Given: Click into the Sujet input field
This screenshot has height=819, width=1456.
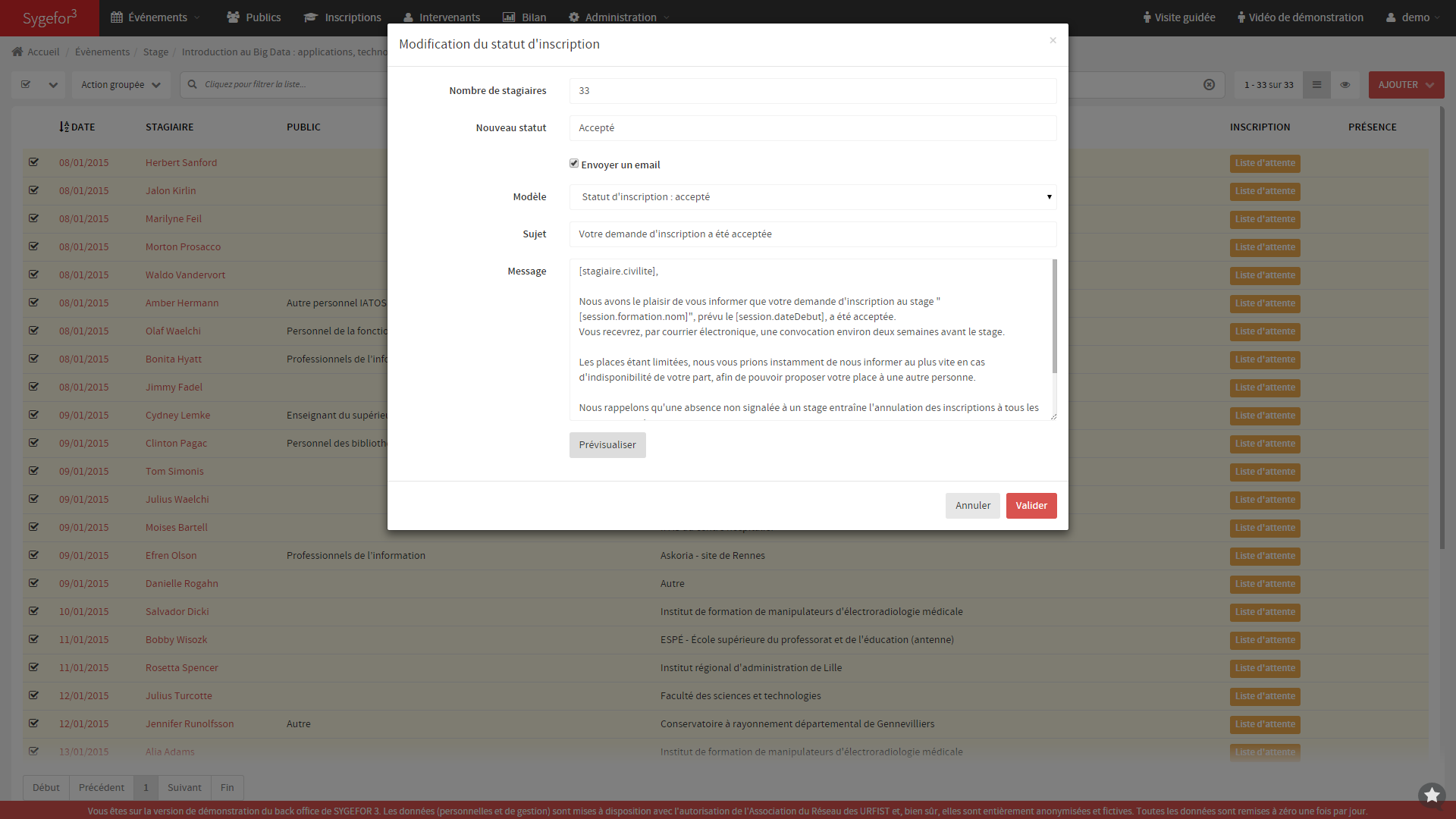Looking at the screenshot, I should coord(812,234).
